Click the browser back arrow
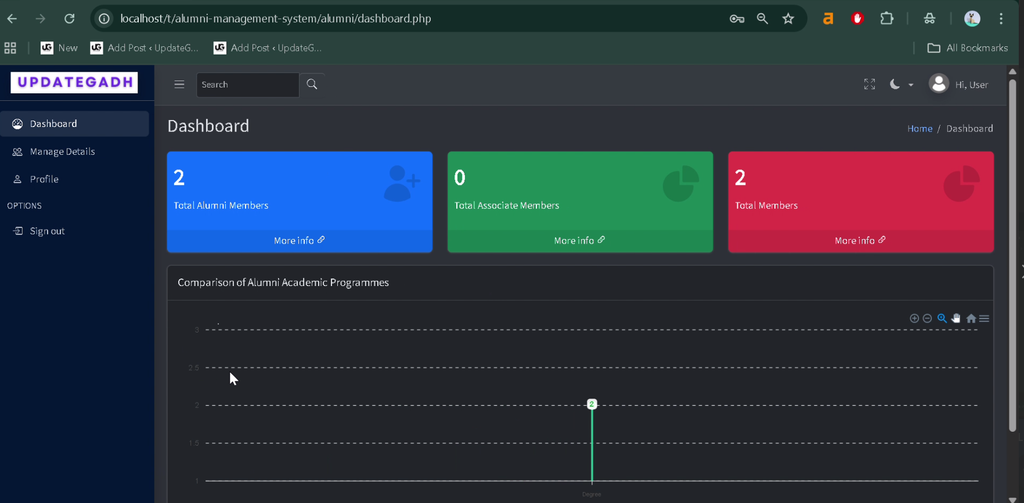 [x=12, y=19]
